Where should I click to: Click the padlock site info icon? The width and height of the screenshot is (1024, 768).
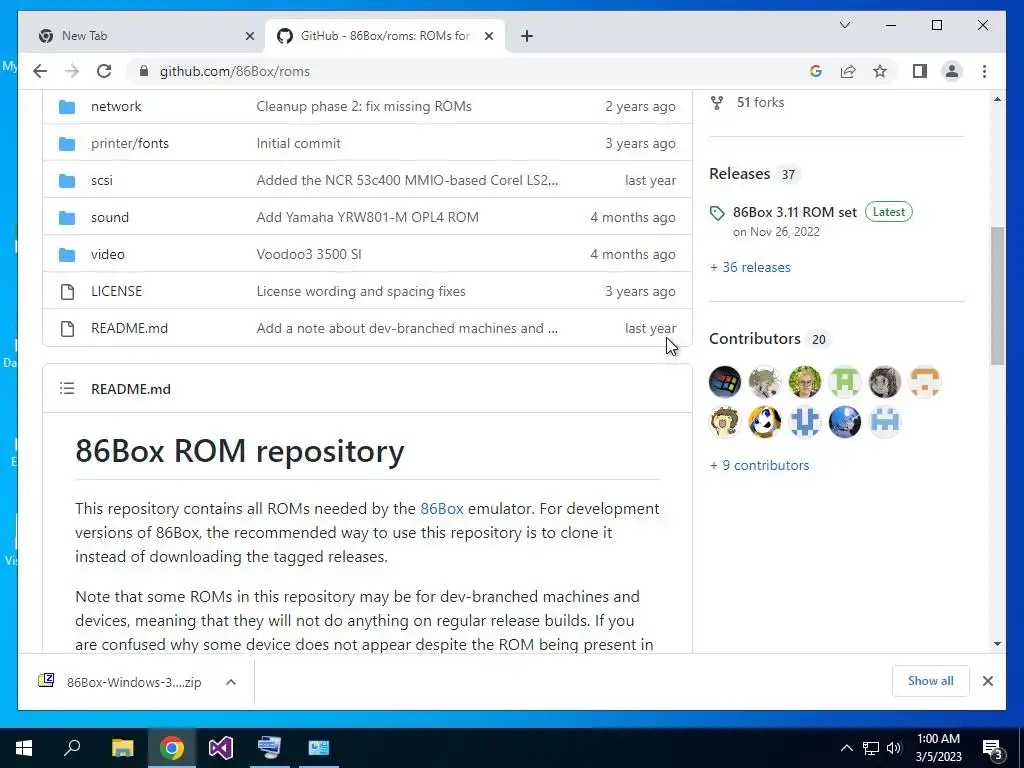144,71
